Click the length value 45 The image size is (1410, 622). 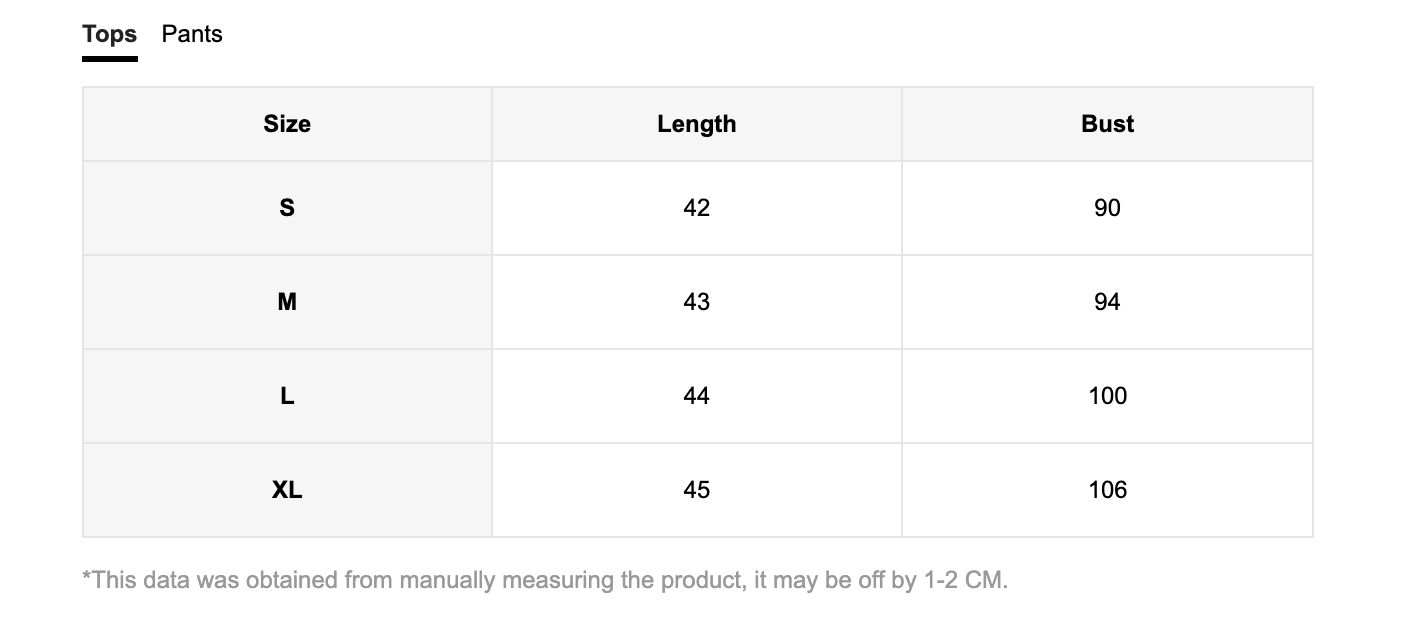697,490
